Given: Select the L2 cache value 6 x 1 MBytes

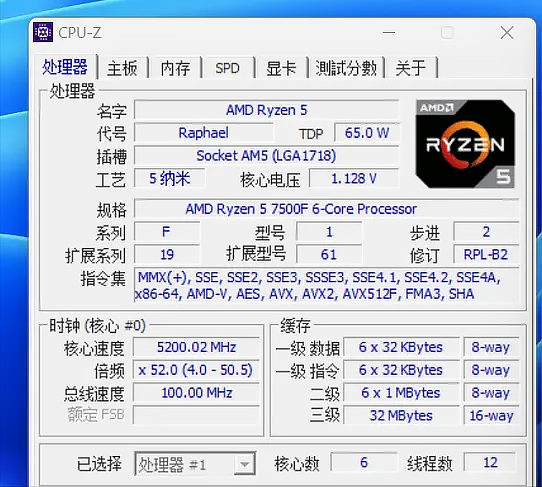Looking at the screenshot, I should (x=401, y=393).
